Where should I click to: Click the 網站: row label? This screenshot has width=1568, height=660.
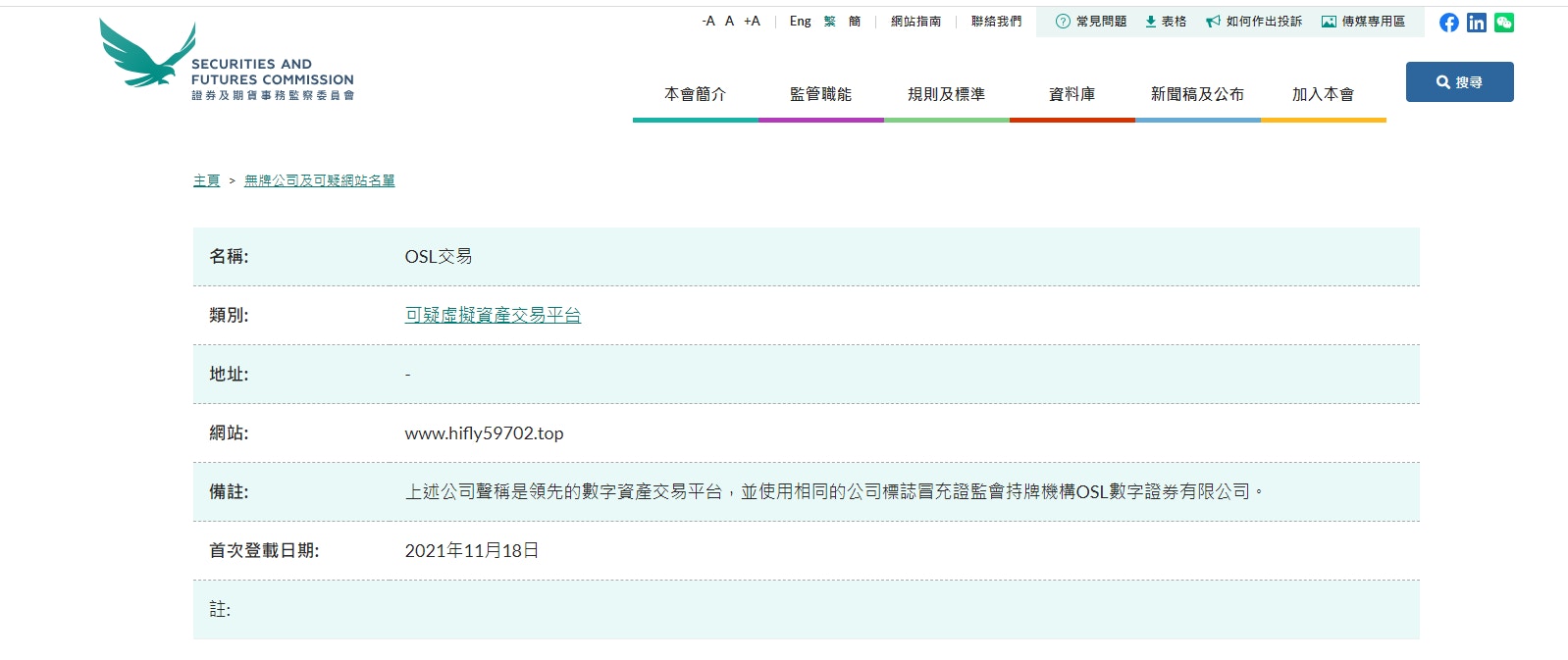coord(229,432)
